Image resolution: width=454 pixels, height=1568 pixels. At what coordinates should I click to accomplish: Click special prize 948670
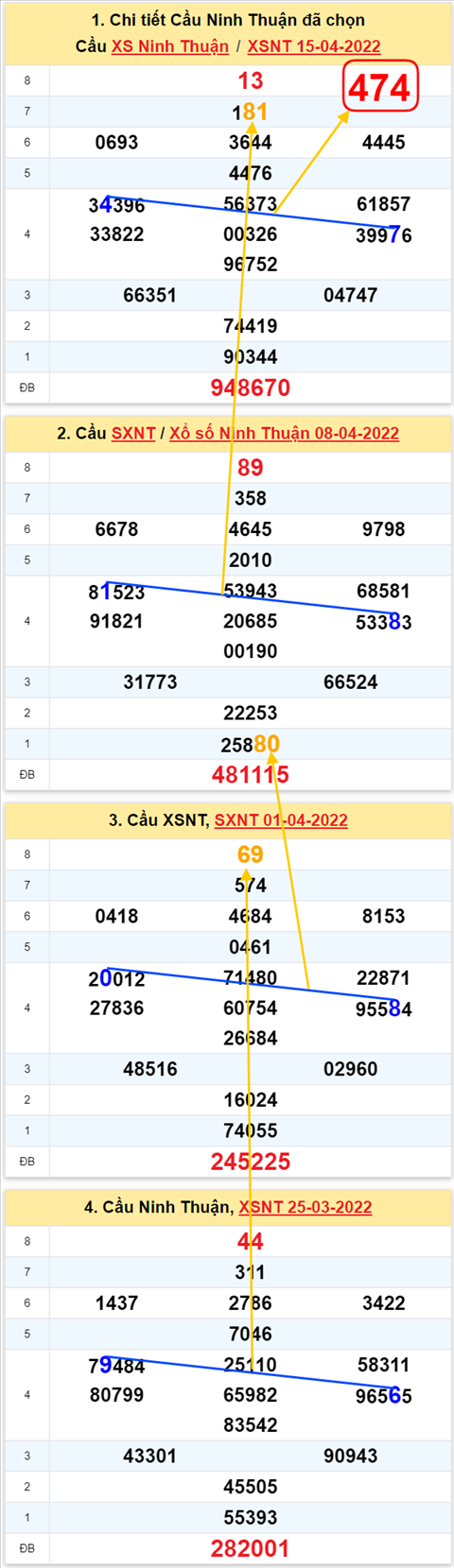click(251, 388)
